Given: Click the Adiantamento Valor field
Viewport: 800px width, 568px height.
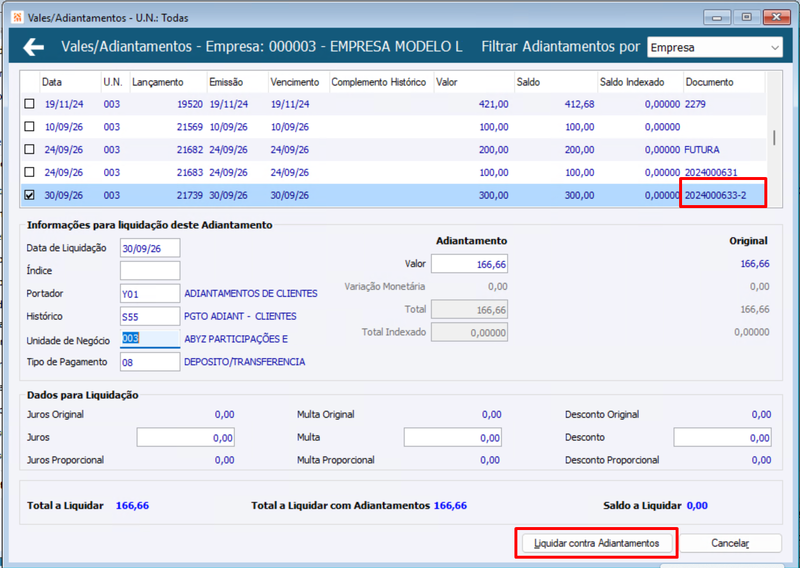Looking at the screenshot, I should pos(469,264).
